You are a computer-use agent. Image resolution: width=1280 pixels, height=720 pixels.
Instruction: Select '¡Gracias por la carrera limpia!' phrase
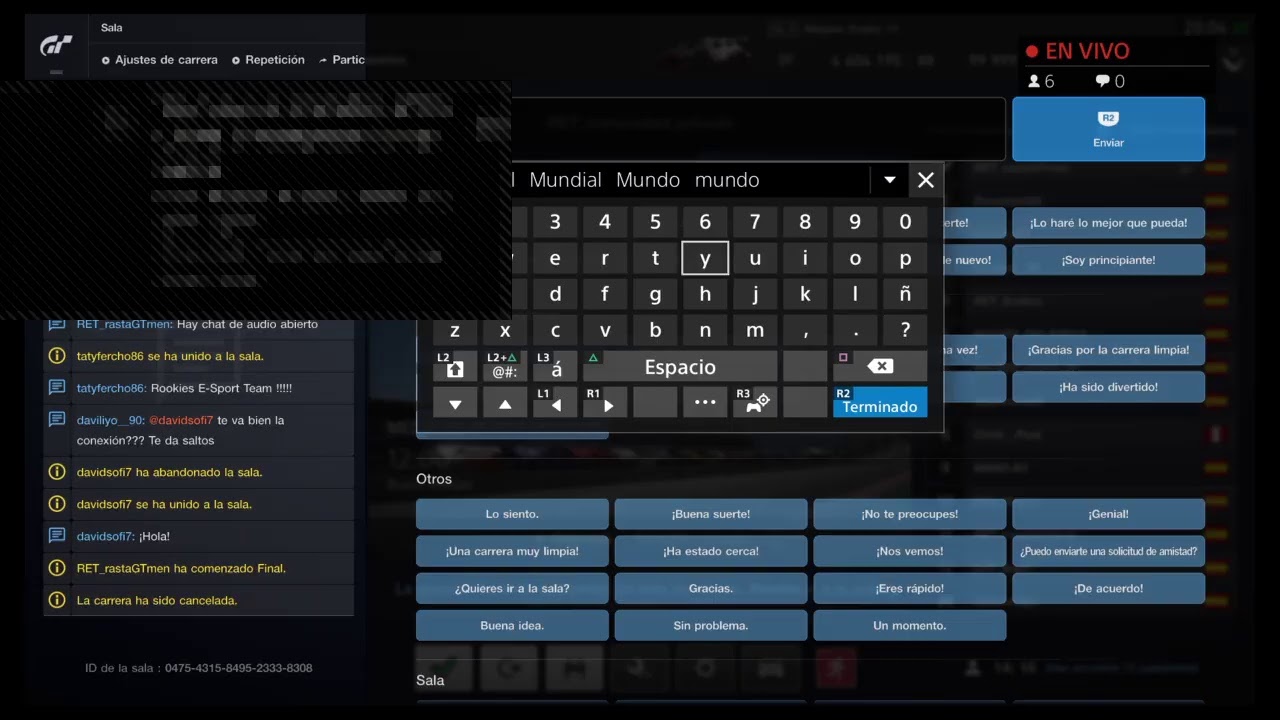[x=1108, y=350]
